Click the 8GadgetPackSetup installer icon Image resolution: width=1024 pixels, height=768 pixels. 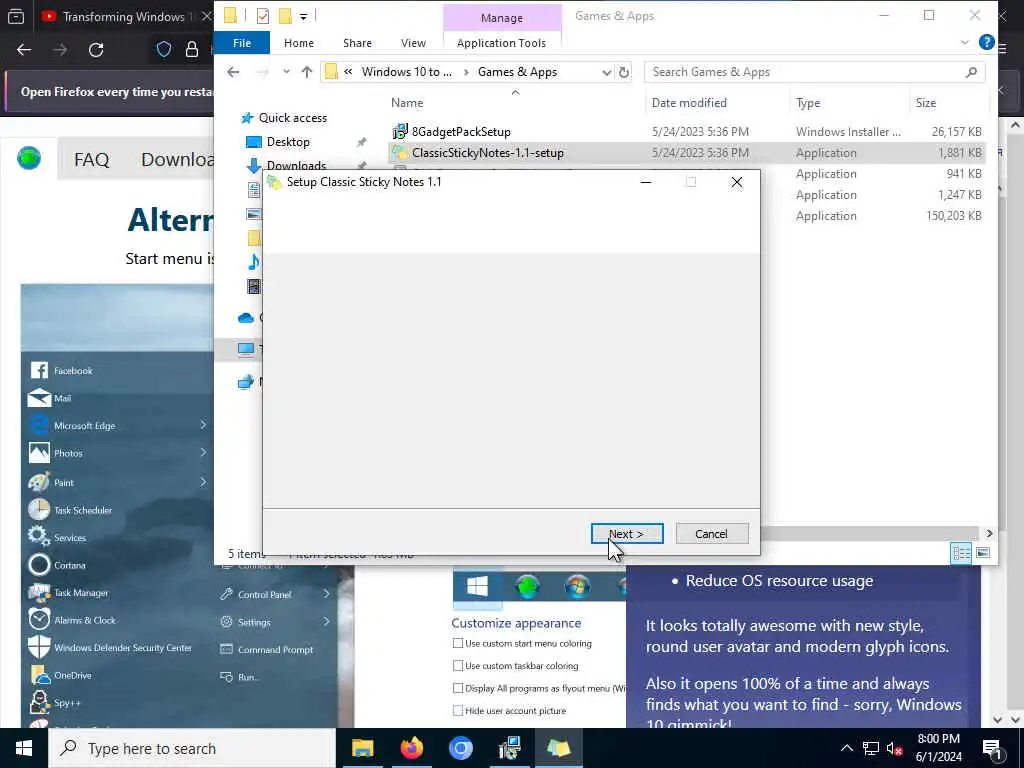(x=400, y=132)
